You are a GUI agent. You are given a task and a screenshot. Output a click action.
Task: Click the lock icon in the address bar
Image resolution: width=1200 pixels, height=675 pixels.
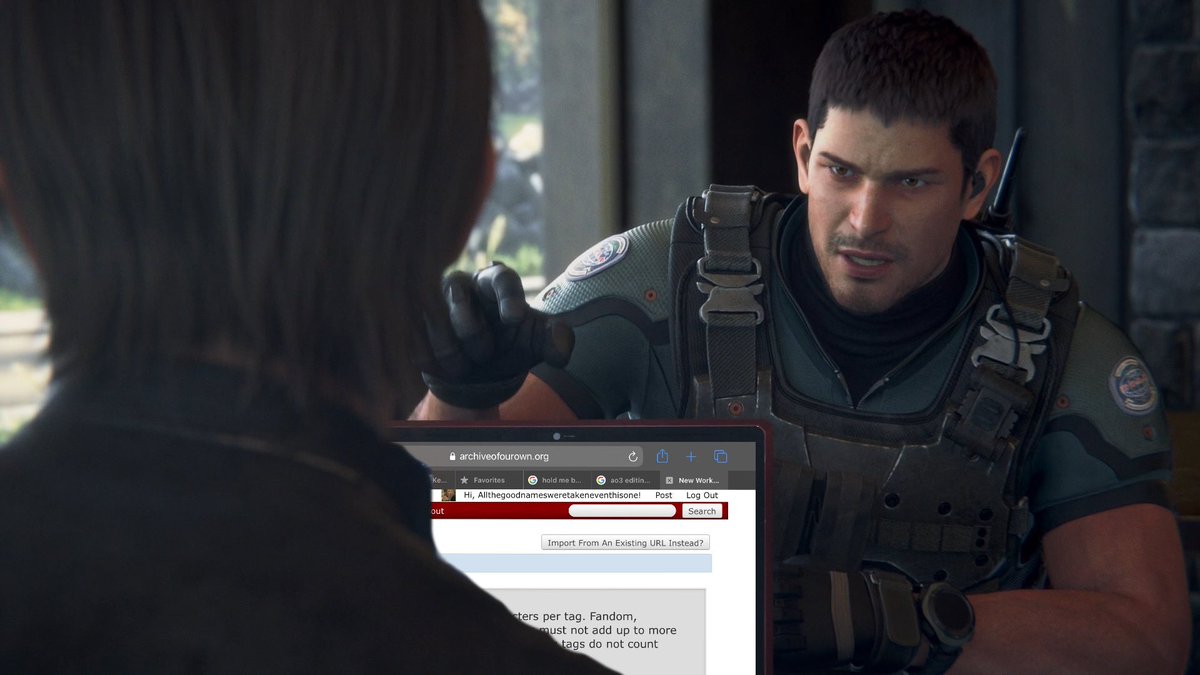[x=453, y=456]
